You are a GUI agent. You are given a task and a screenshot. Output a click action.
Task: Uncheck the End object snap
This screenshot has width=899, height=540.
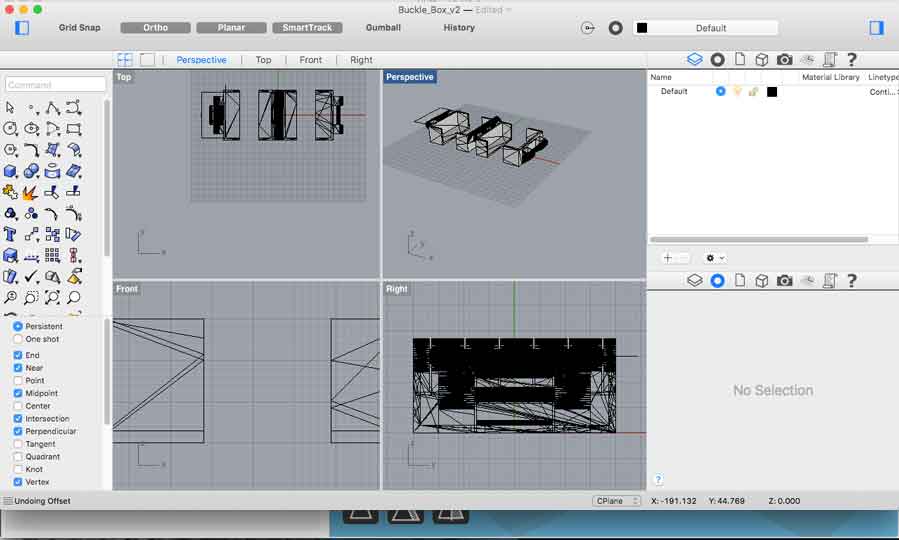(x=18, y=355)
